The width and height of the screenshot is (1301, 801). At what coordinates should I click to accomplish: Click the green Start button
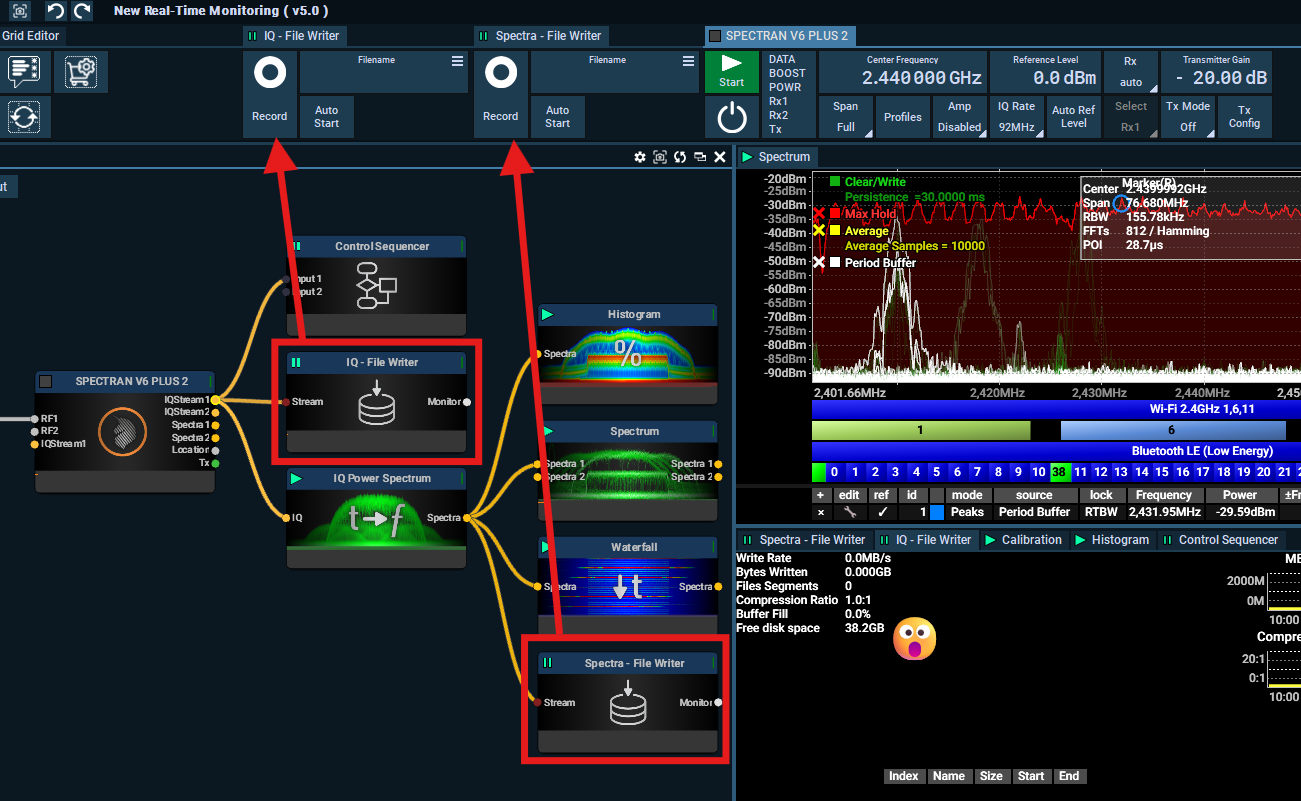[x=732, y=71]
